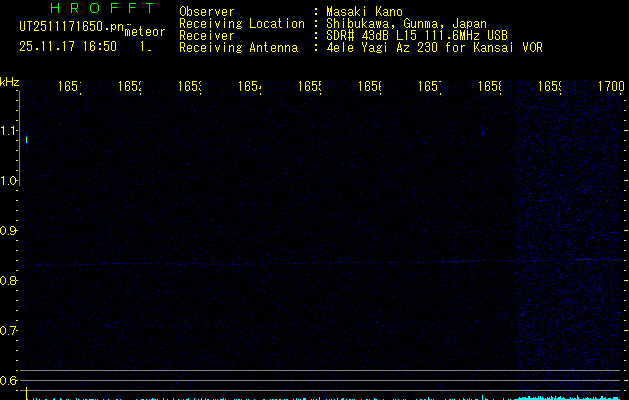Click the kHz axis unit label
Image resolution: width=629 pixels, height=400 pixels.
click(10, 82)
